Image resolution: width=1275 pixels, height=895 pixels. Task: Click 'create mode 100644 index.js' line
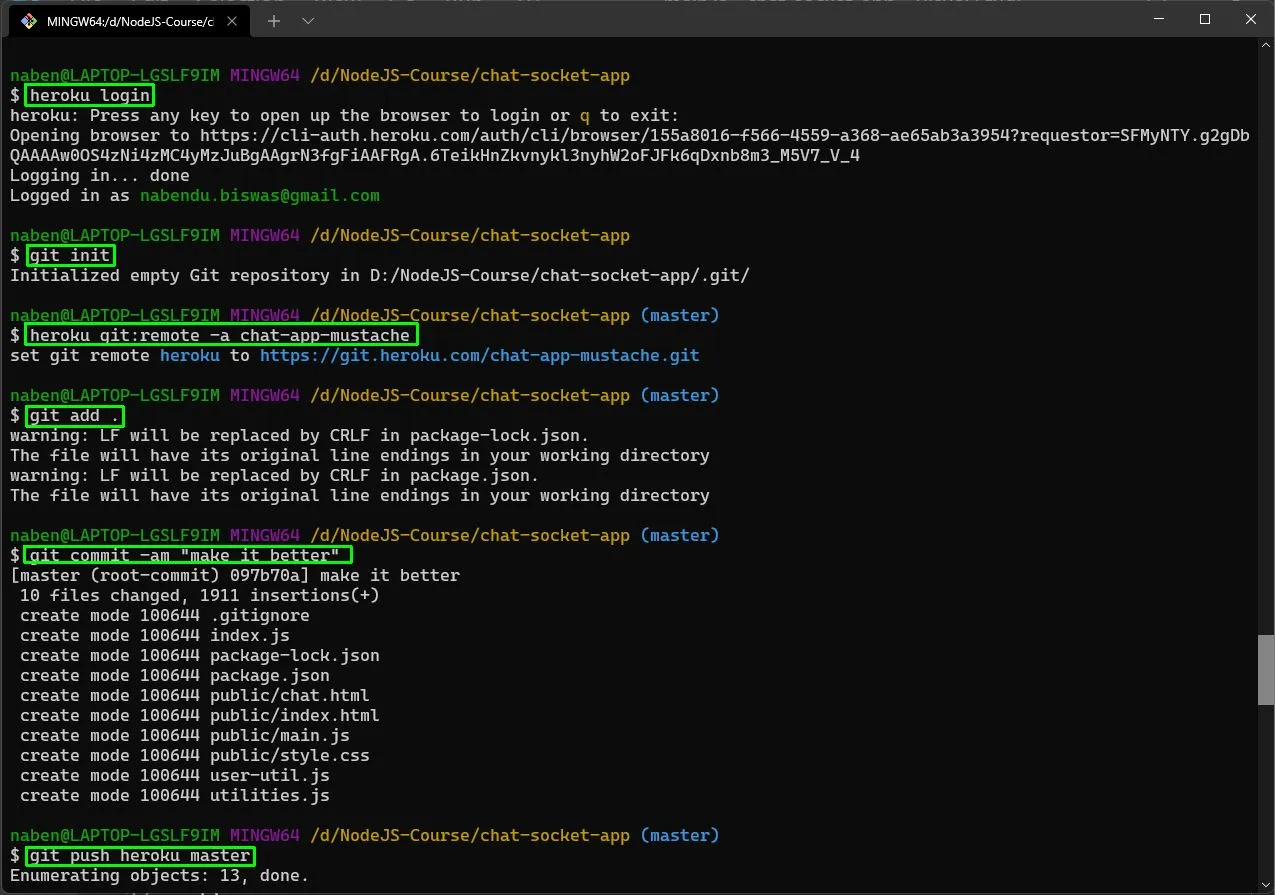pos(155,636)
